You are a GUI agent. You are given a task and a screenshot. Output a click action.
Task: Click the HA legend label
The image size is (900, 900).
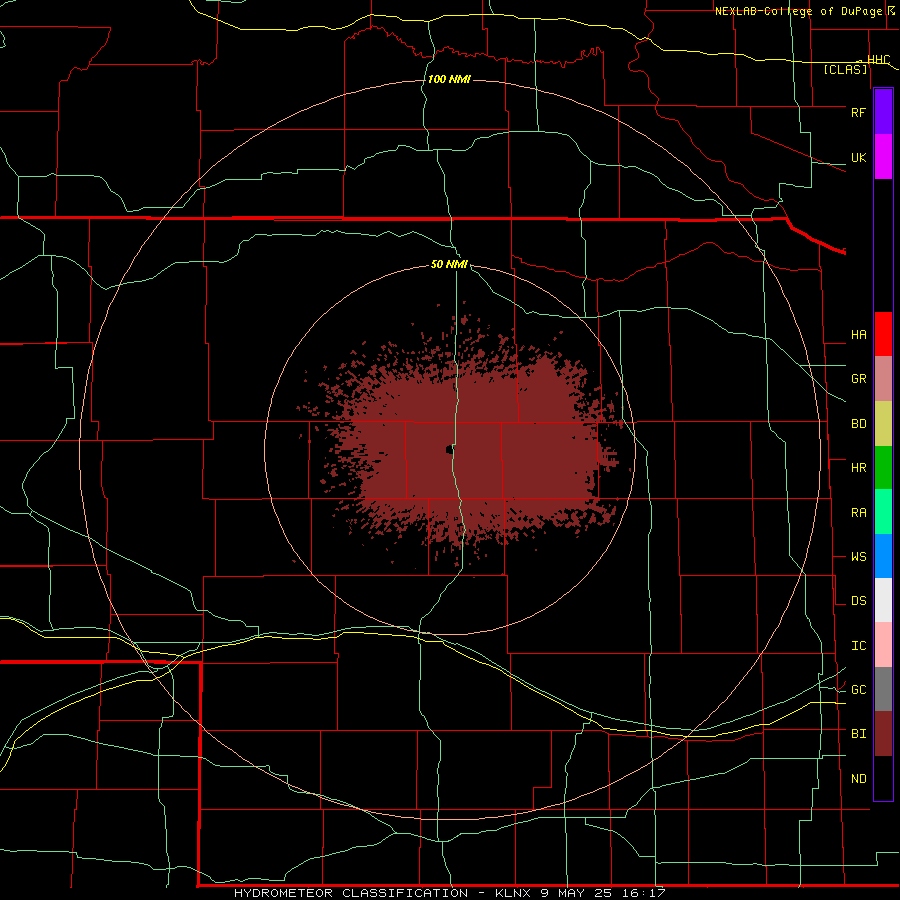click(858, 335)
